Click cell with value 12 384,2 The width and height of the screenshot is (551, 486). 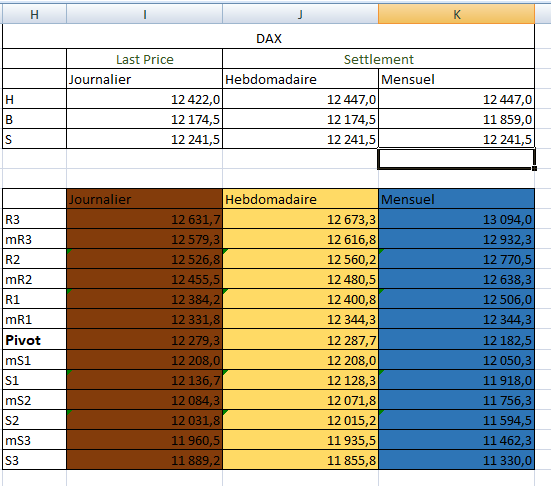[144, 299]
